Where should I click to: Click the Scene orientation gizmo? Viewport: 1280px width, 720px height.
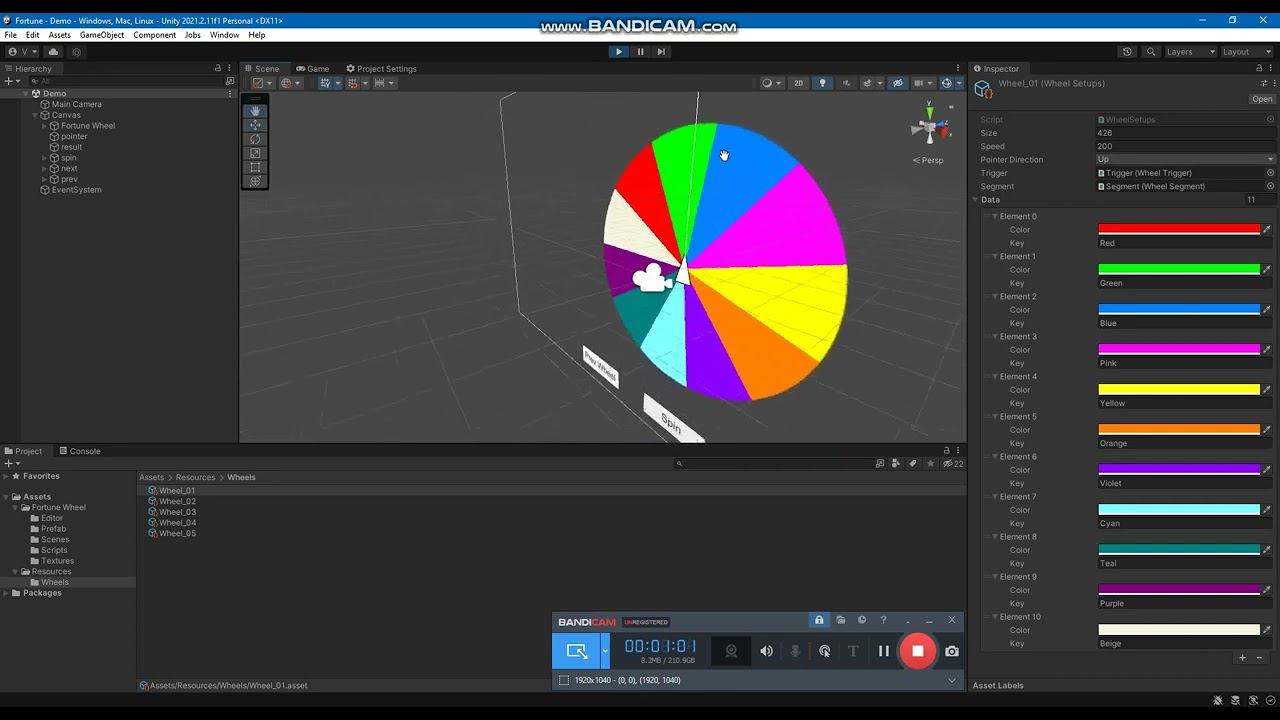(930, 127)
